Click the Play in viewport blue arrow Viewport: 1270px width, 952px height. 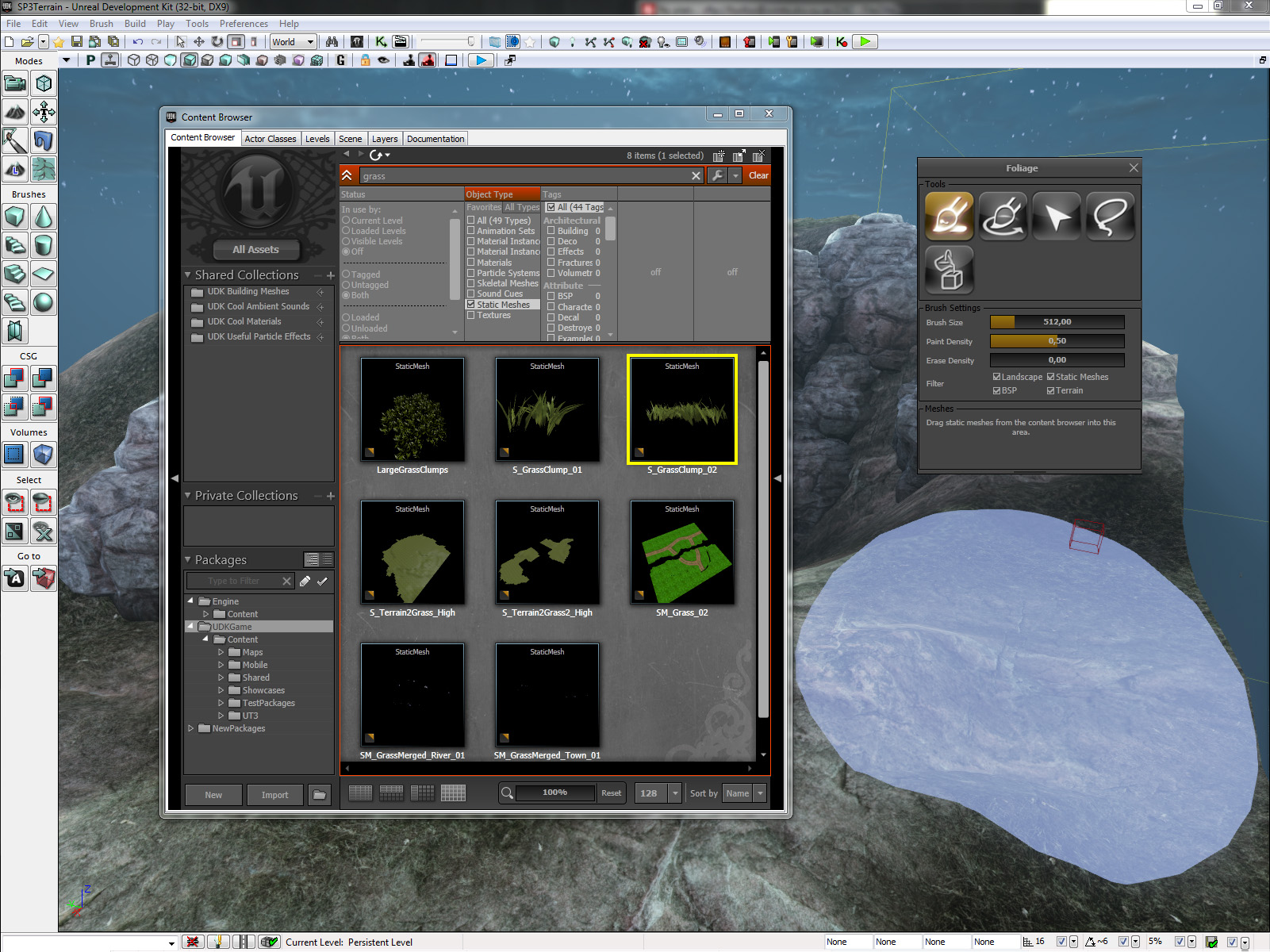point(481,60)
